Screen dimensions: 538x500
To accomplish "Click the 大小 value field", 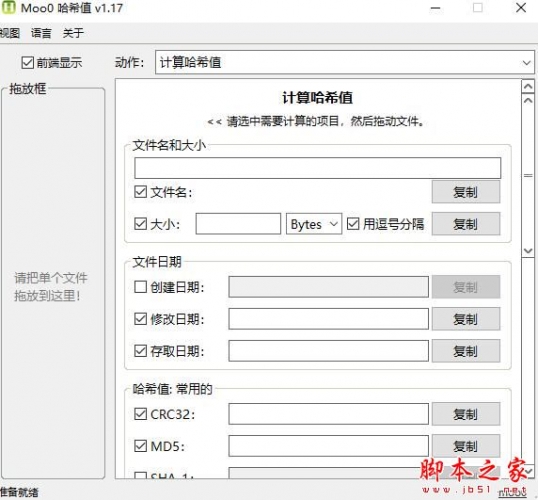I will pos(238,224).
